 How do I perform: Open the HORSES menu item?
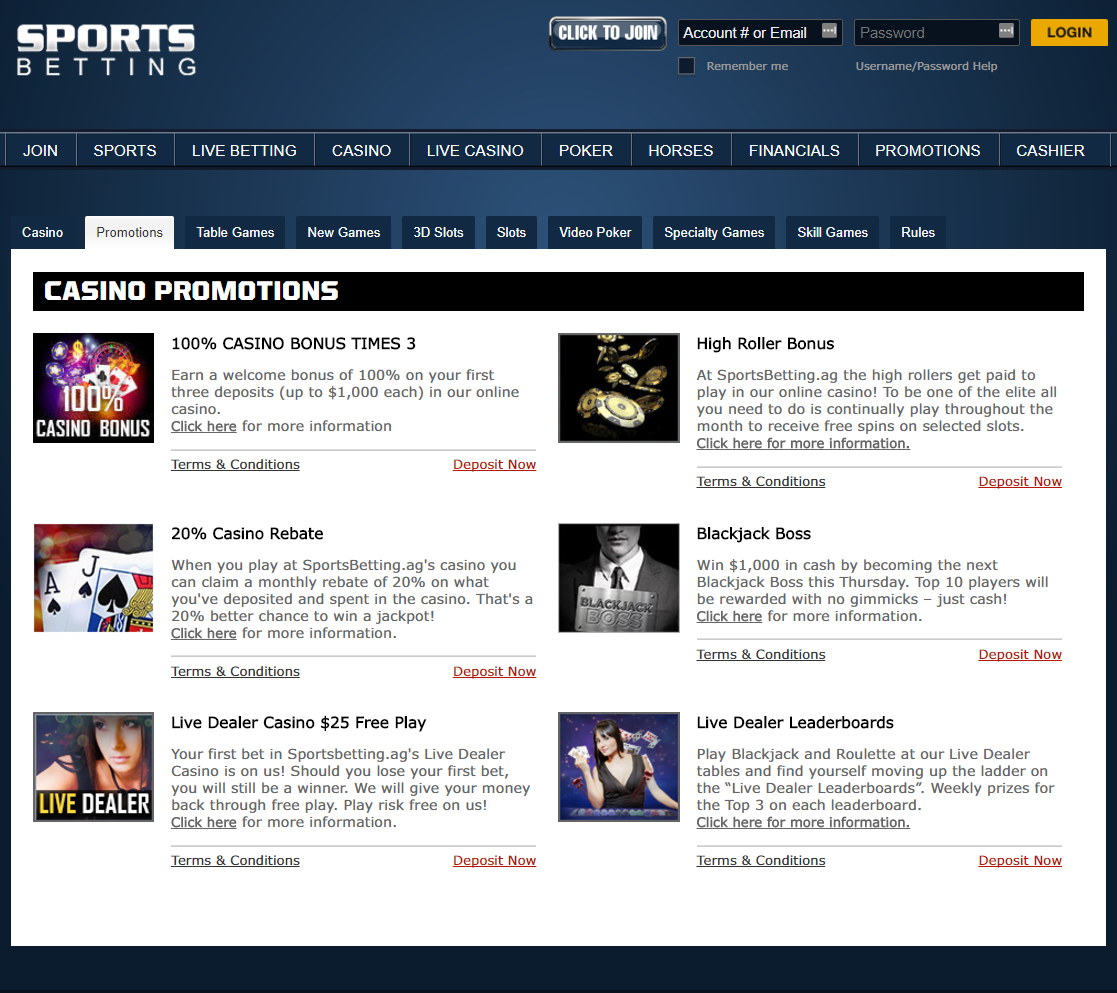coord(680,150)
